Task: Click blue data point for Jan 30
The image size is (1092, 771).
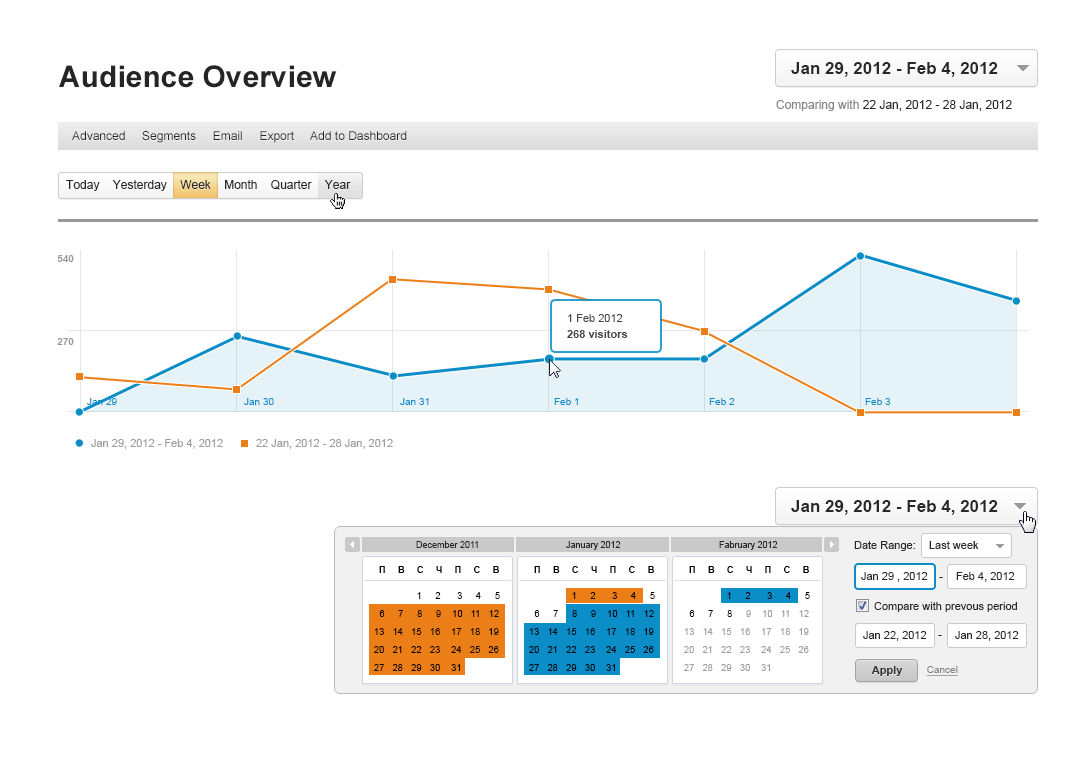Action: (x=237, y=336)
